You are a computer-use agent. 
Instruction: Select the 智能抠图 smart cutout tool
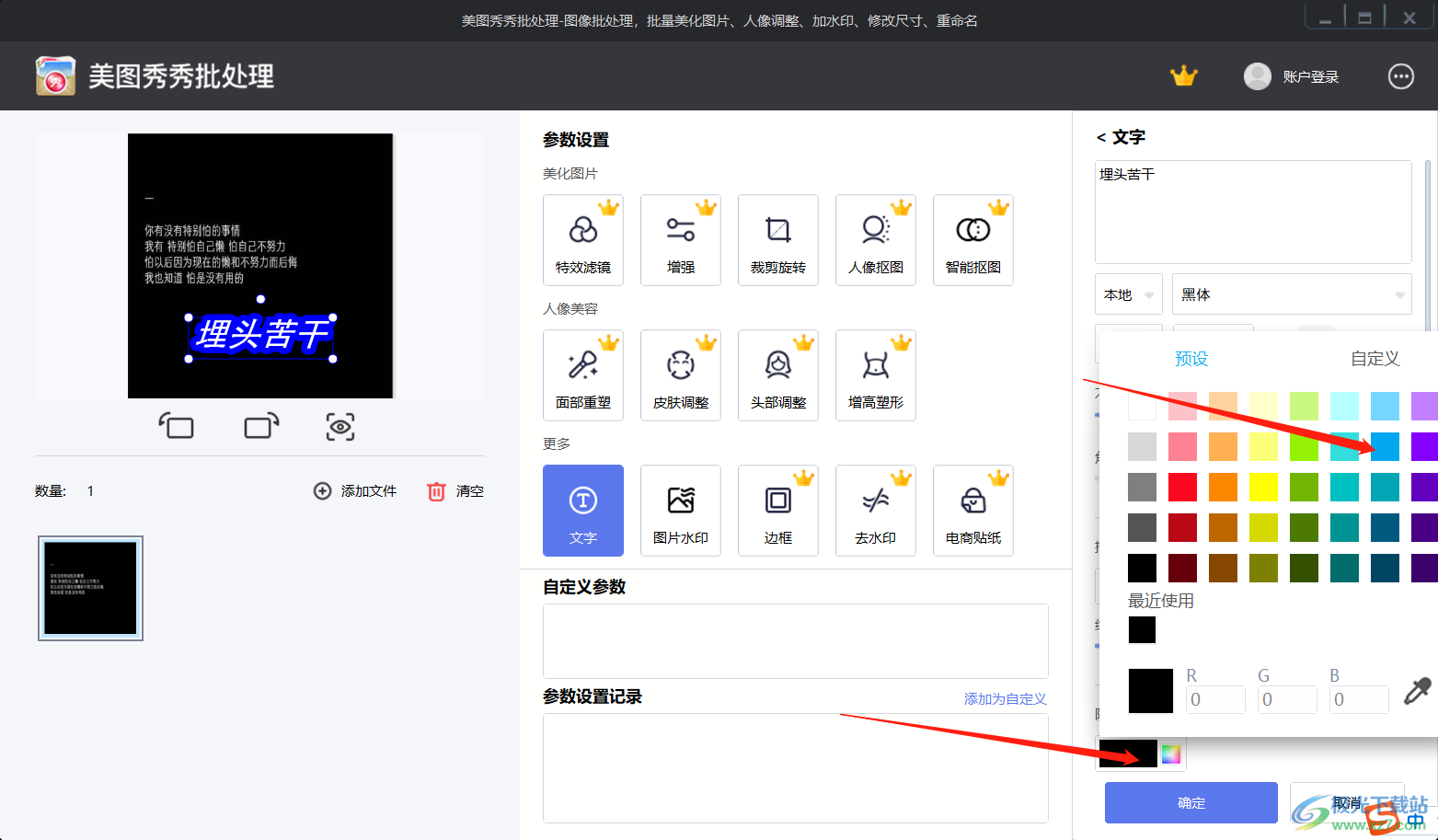tap(973, 240)
